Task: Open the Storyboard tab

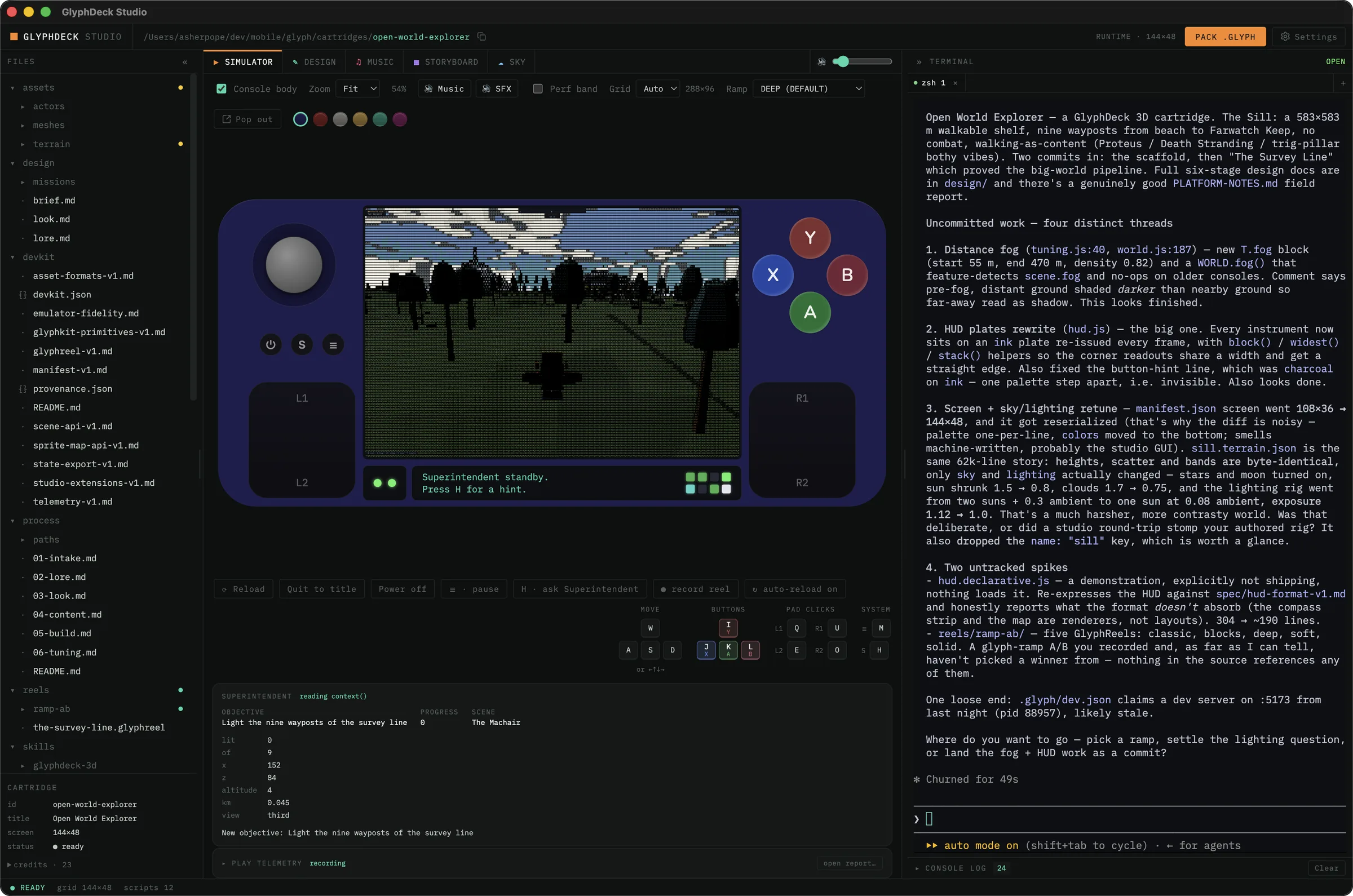Action: coord(446,62)
